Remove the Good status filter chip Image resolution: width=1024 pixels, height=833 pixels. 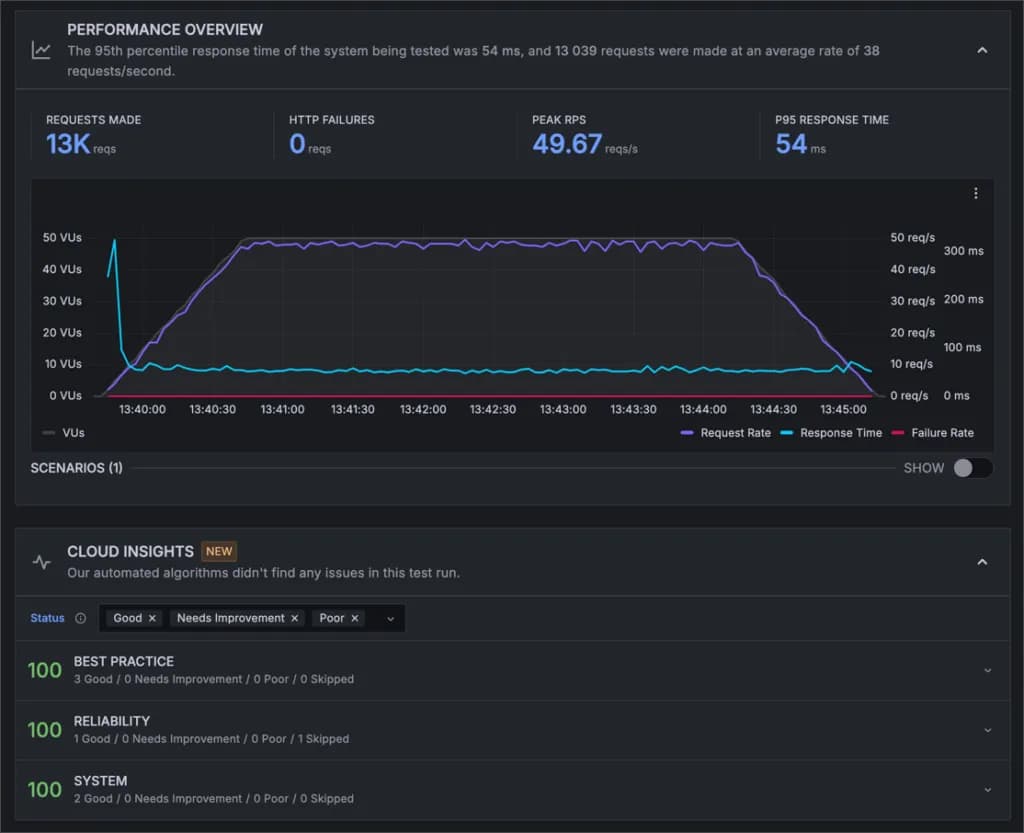click(x=152, y=618)
